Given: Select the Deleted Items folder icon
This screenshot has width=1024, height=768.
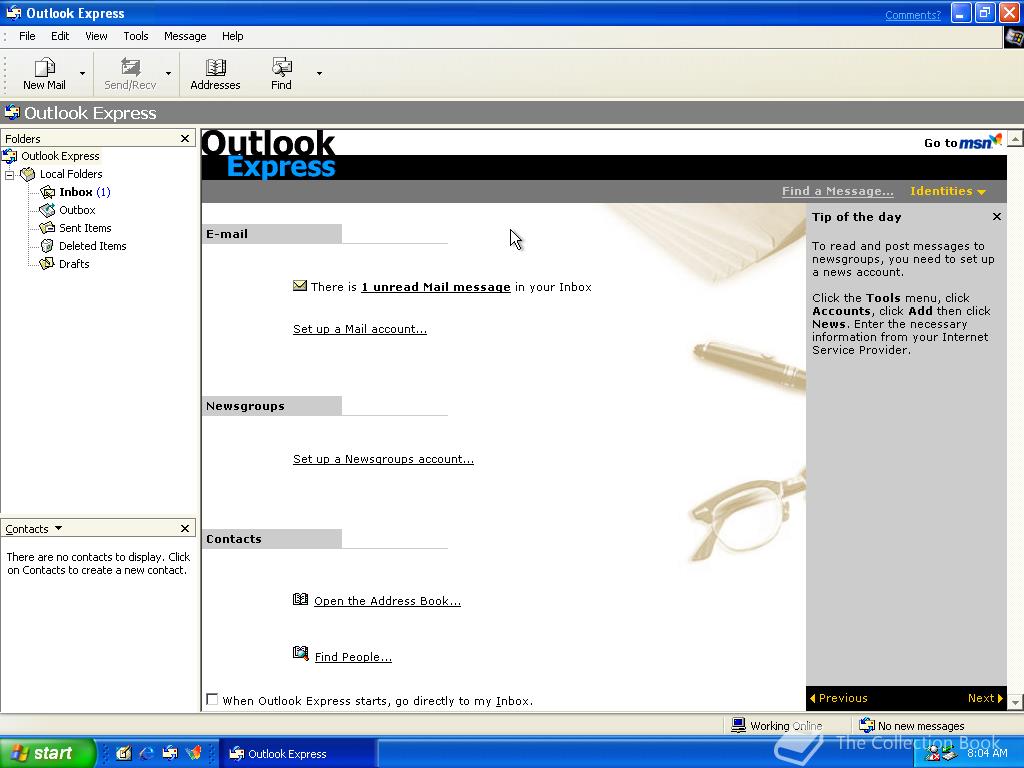Looking at the screenshot, I should point(48,246).
